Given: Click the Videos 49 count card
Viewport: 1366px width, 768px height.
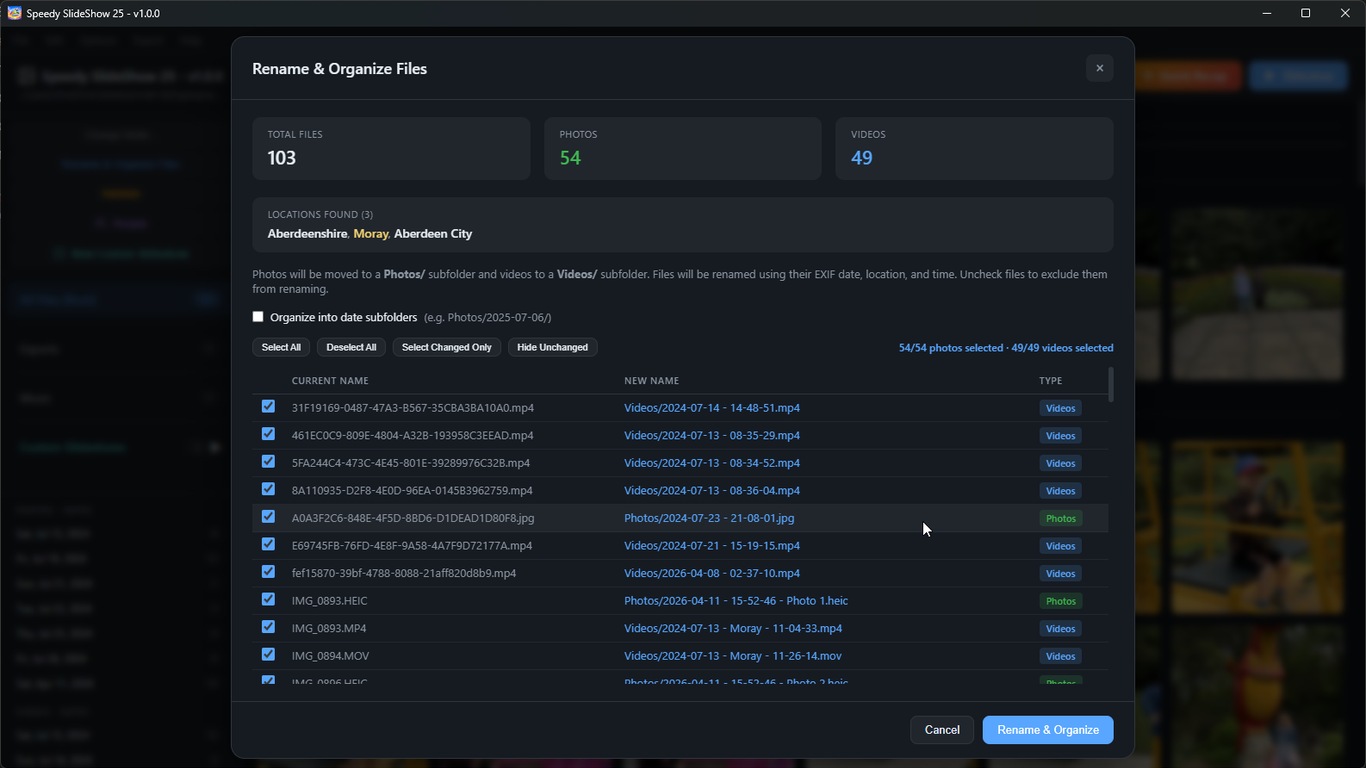Looking at the screenshot, I should tap(974, 148).
